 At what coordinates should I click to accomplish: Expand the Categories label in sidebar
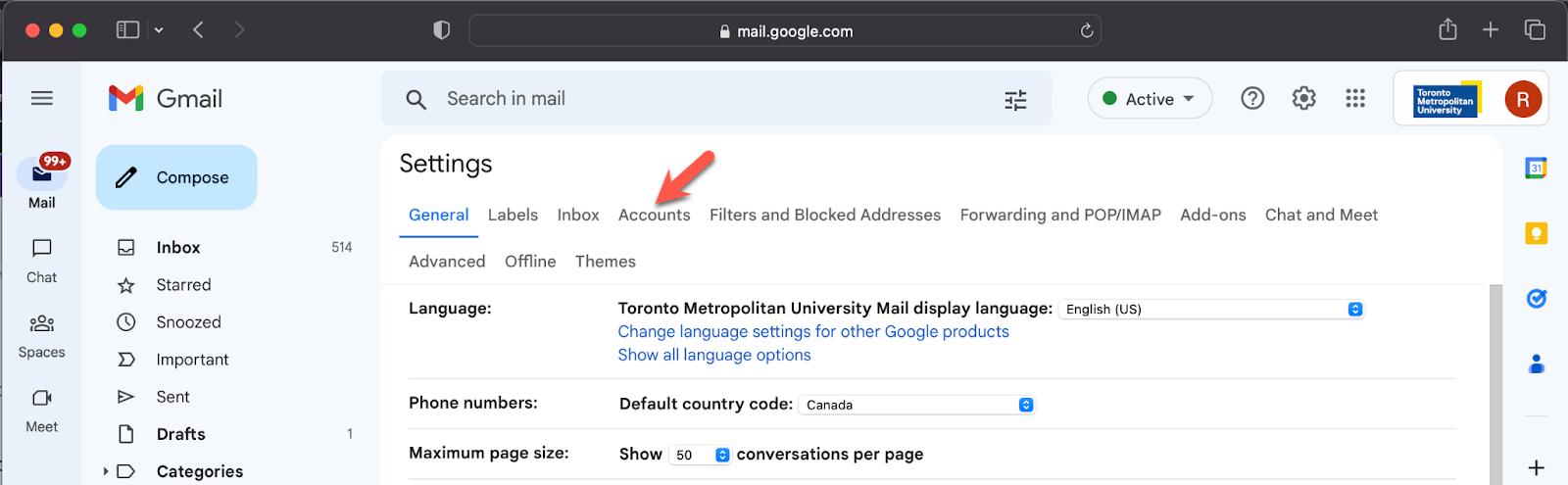click(x=106, y=471)
